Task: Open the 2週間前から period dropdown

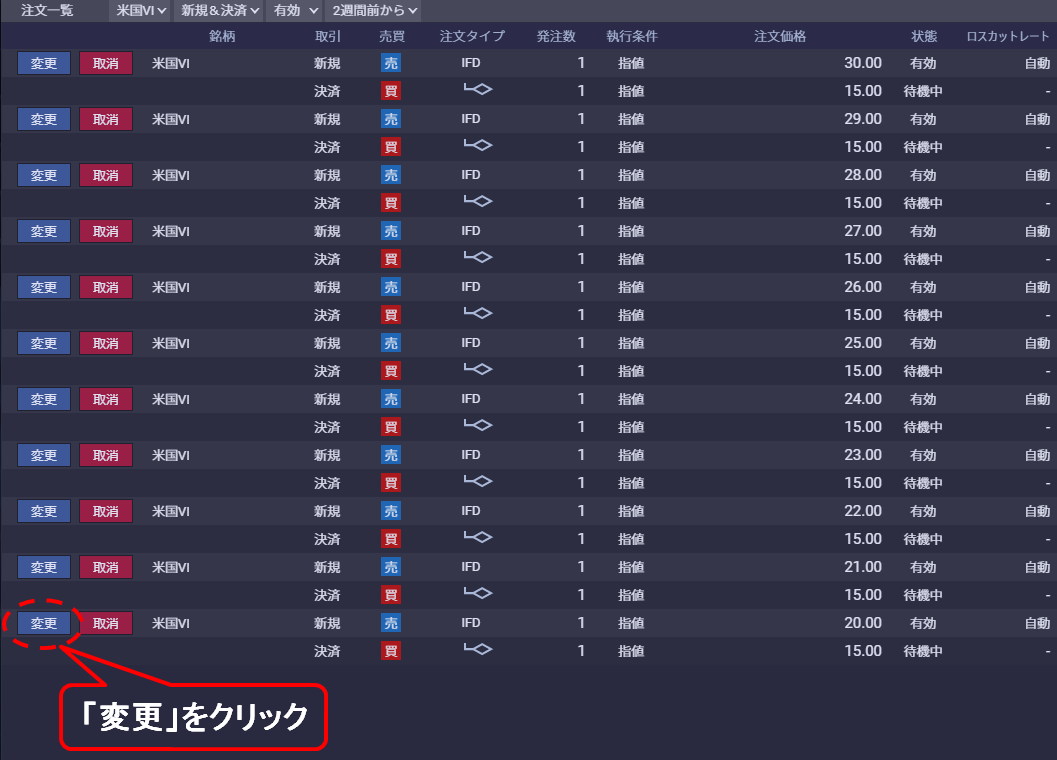Action: coord(375,10)
